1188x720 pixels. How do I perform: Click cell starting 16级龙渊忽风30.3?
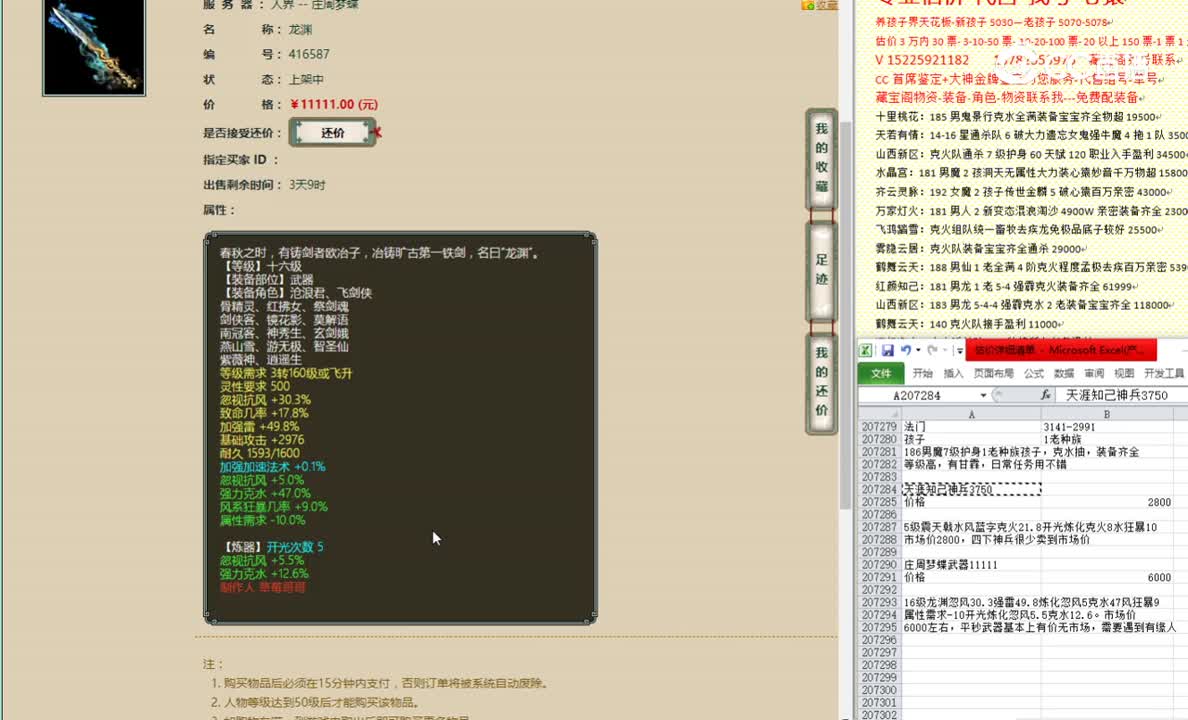click(x=1031, y=602)
